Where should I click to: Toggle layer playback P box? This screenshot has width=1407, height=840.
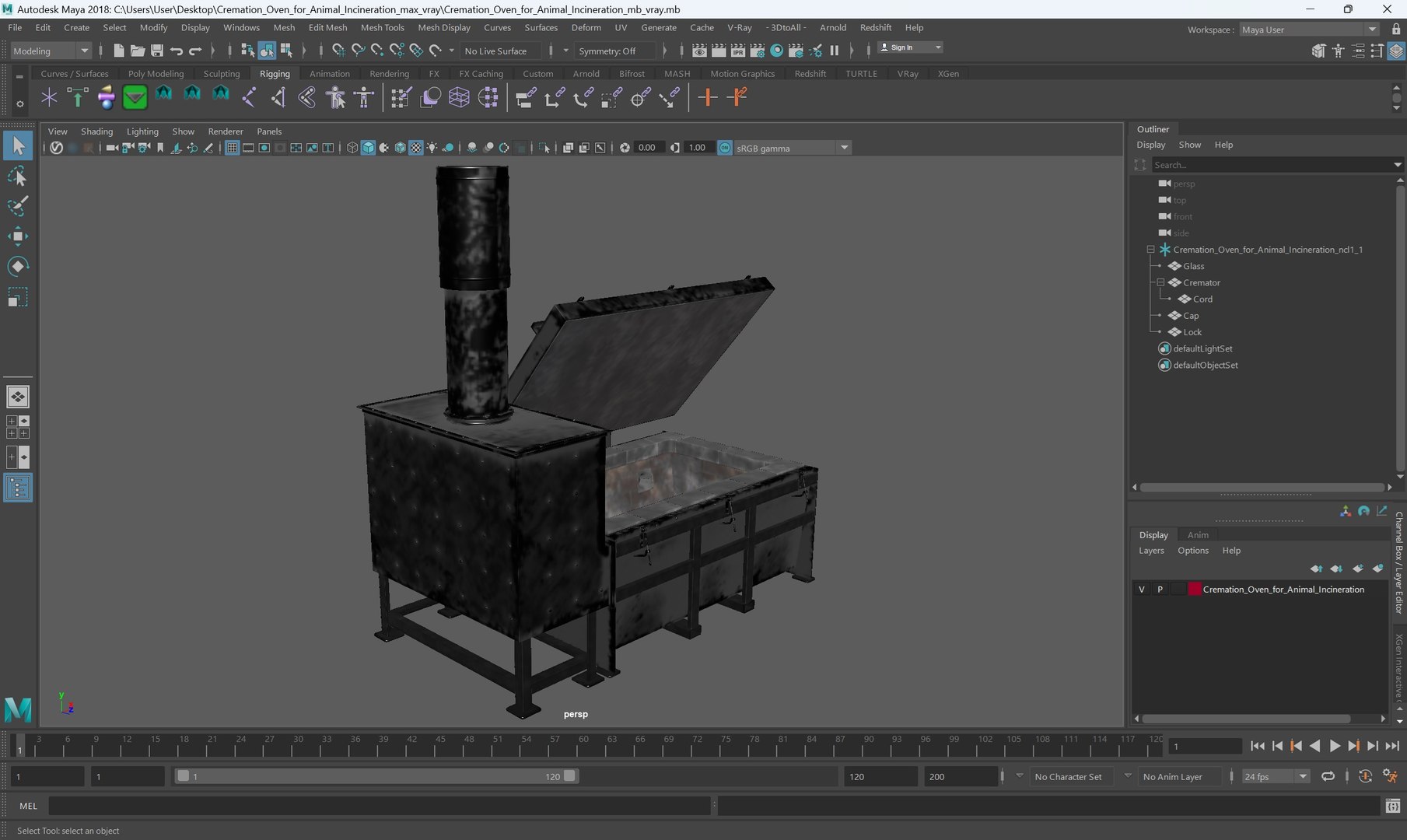tap(1160, 590)
